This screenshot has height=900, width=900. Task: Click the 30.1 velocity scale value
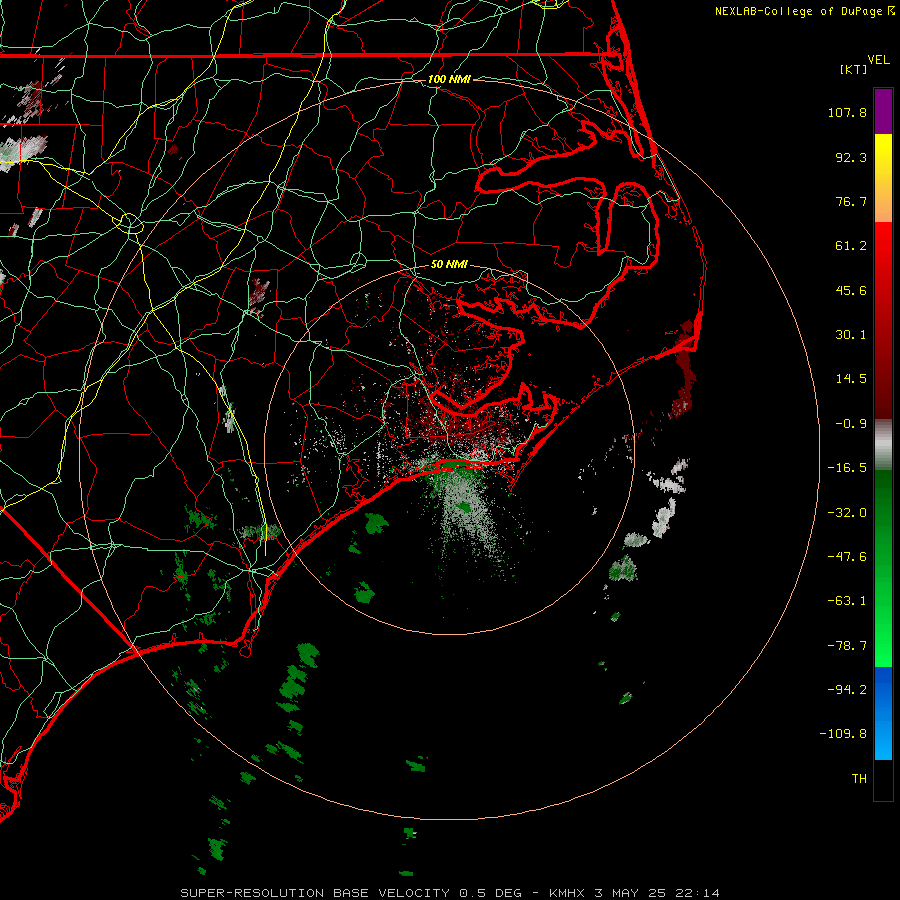point(851,335)
